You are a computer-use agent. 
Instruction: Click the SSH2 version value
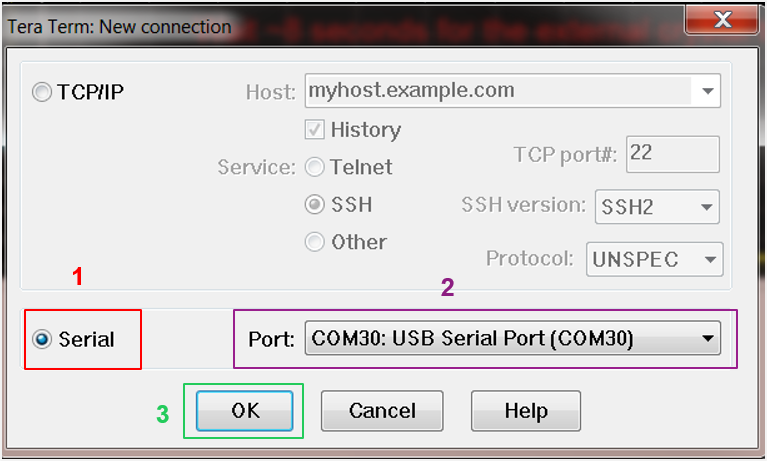(627, 207)
